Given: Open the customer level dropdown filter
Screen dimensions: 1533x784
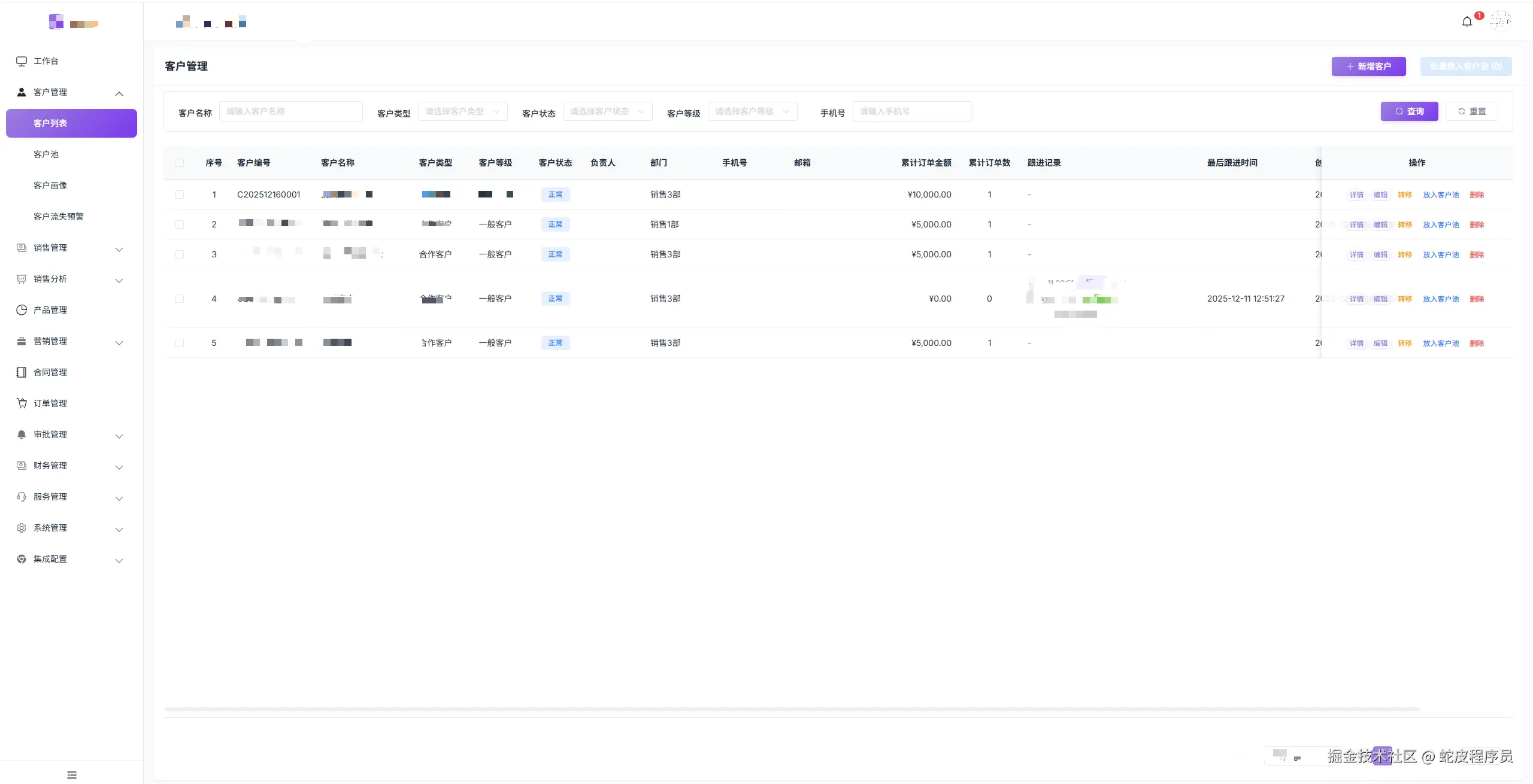Looking at the screenshot, I should [752, 111].
